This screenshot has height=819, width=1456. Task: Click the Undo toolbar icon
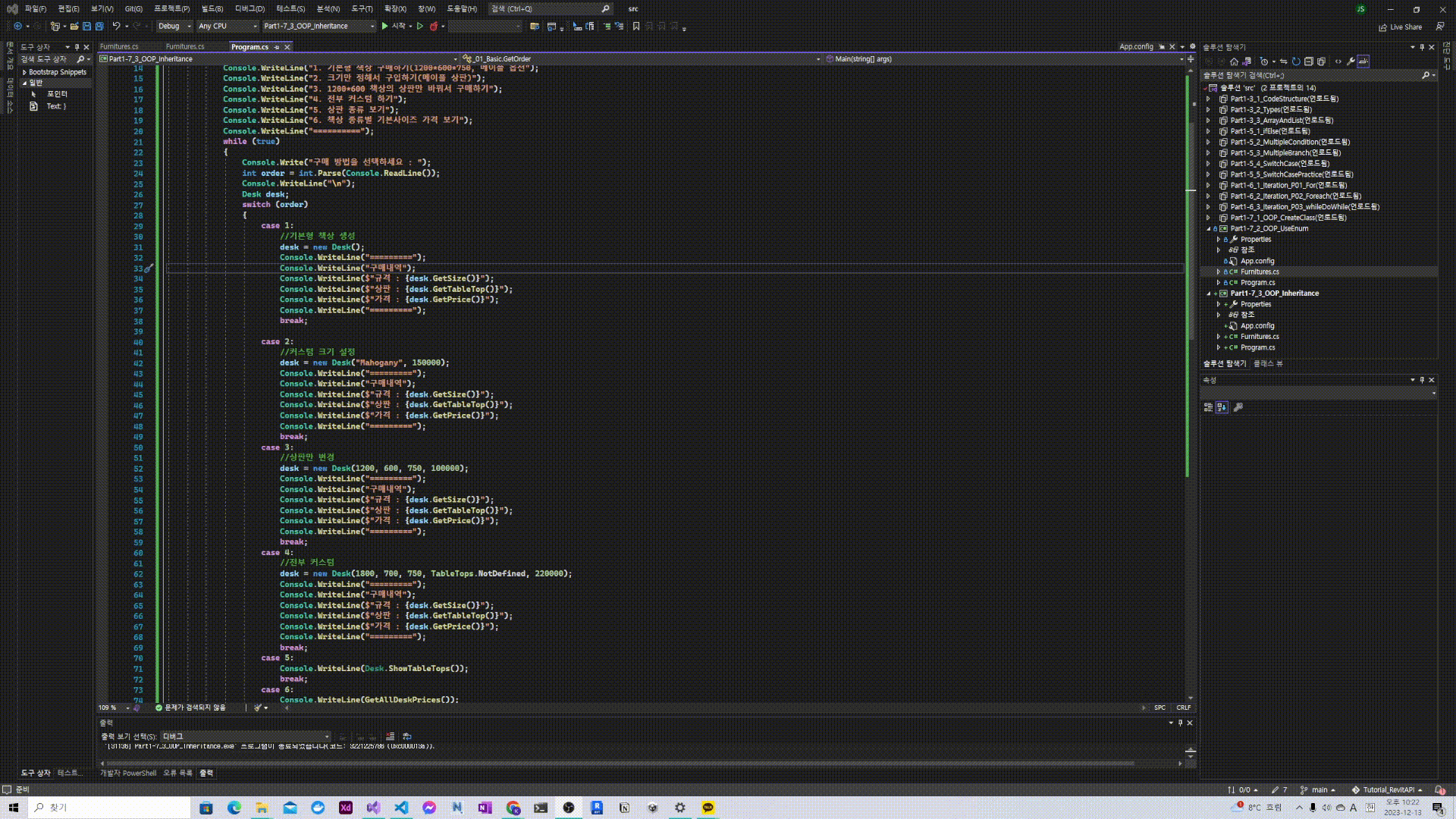coord(116,27)
